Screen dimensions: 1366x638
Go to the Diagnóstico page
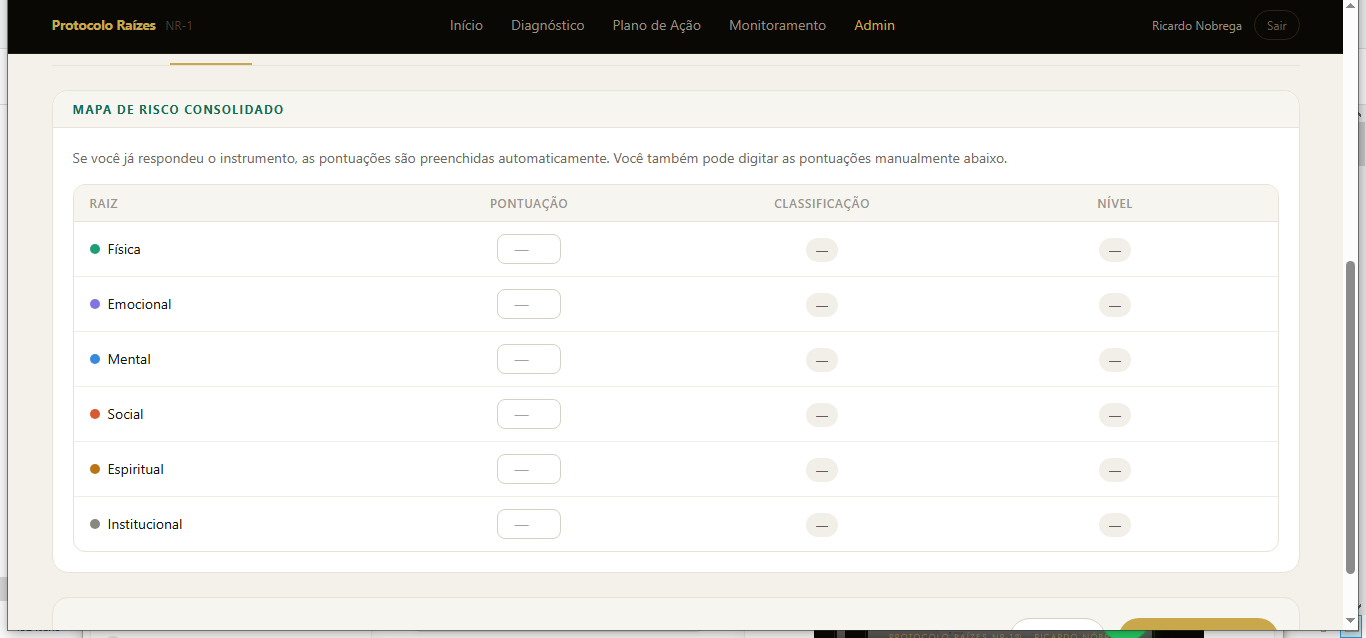pyautogui.click(x=547, y=25)
